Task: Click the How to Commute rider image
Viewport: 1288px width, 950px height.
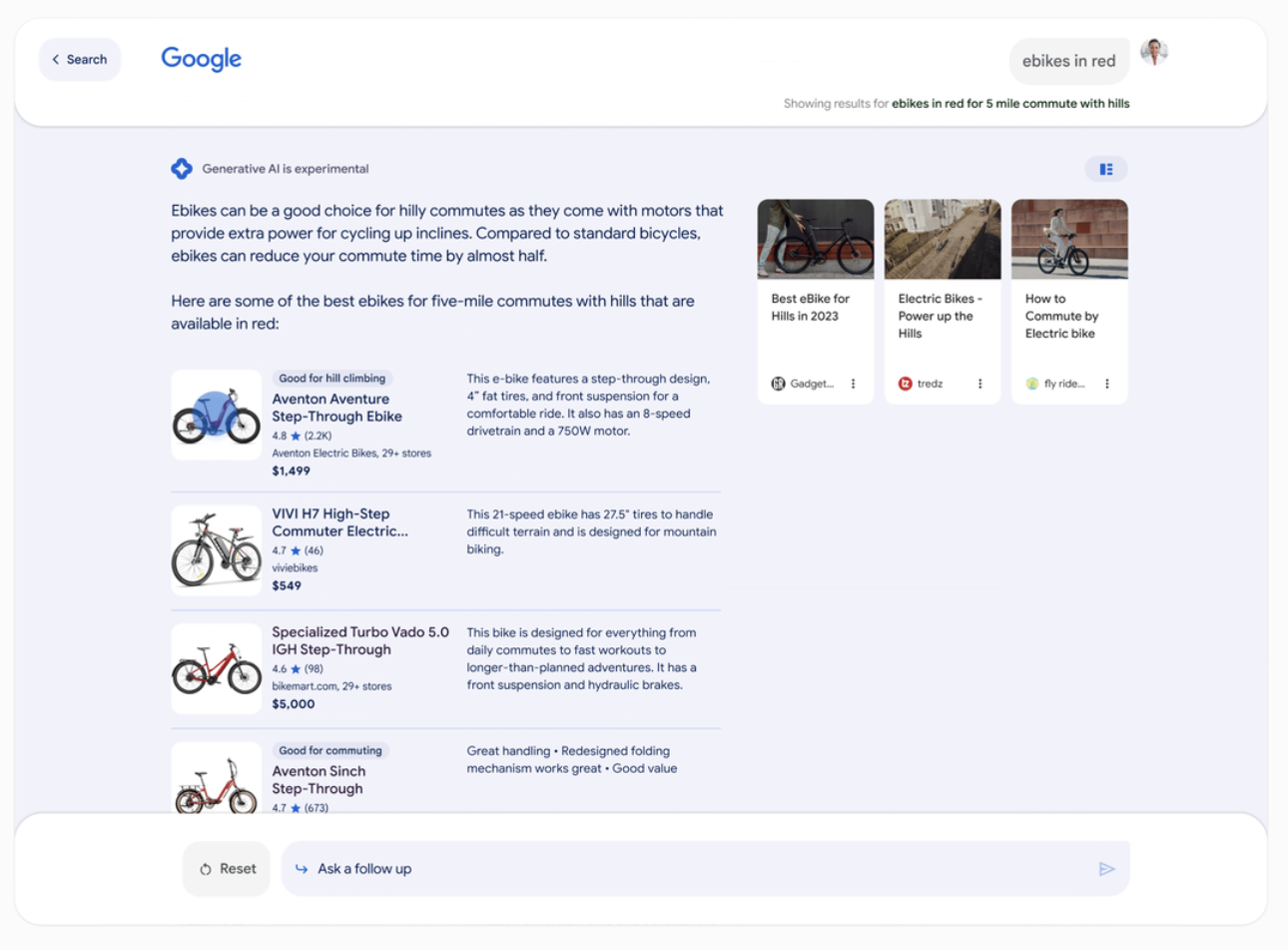Action: click(x=1069, y=239)
